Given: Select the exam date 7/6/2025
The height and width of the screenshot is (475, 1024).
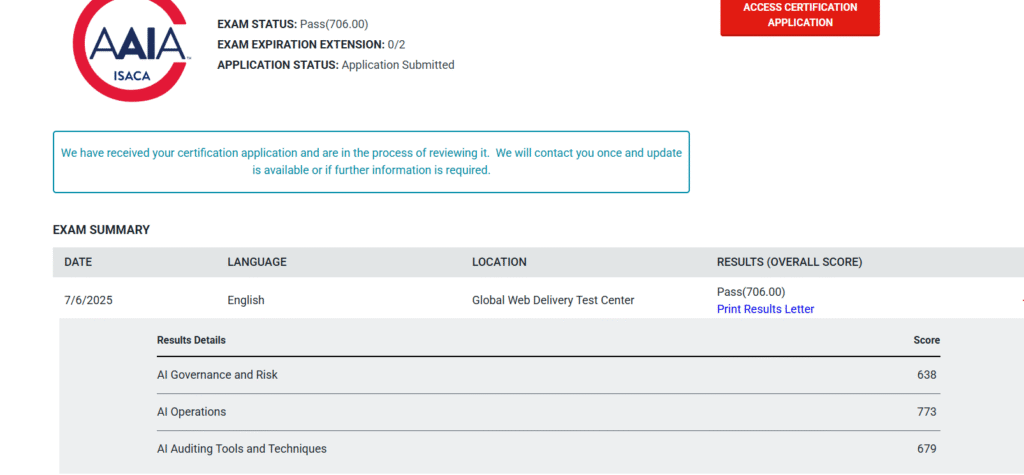Looking at the screenshot, I should coord(88,301).
